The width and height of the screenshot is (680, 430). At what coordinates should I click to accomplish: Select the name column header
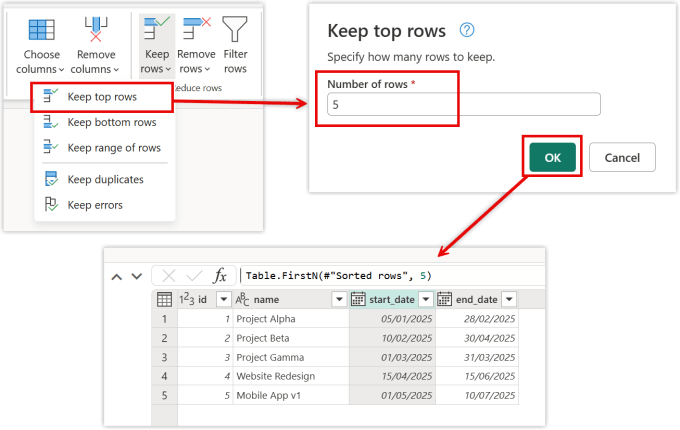tap(291, 300)
